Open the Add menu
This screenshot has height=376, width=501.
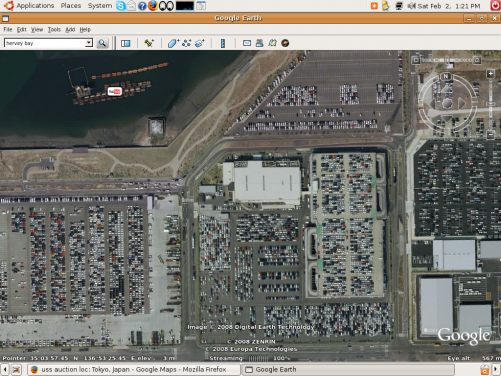pyautogui.click(x=70, y=30)
